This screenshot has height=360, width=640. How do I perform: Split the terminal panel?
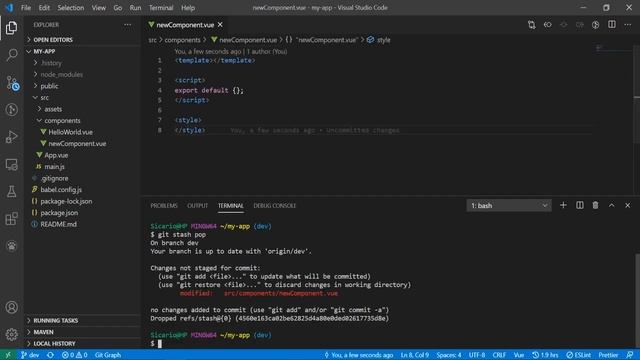click(x=580, y=205)
